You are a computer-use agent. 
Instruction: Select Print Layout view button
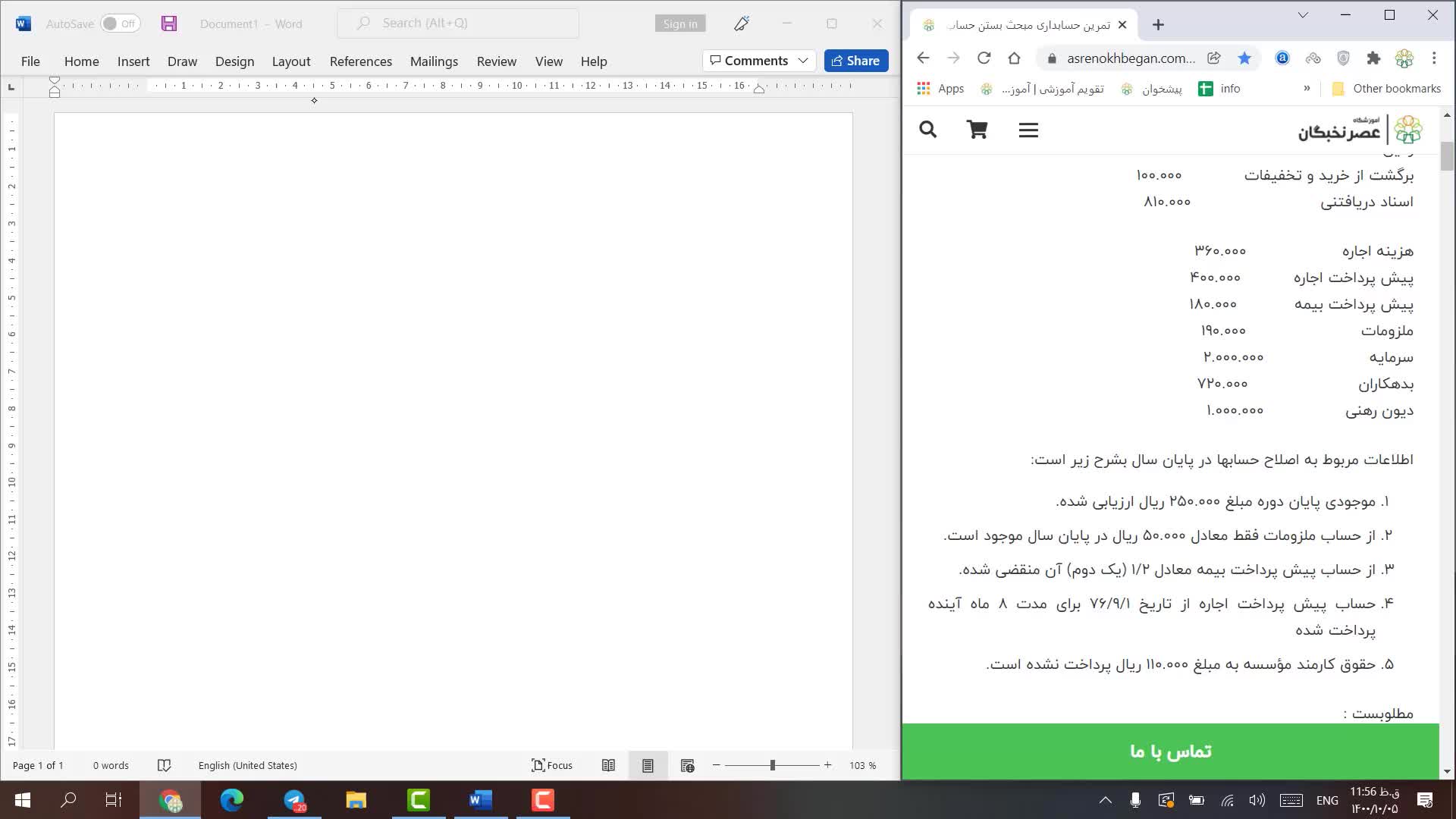pyautogui.click(x=648, y=765)
